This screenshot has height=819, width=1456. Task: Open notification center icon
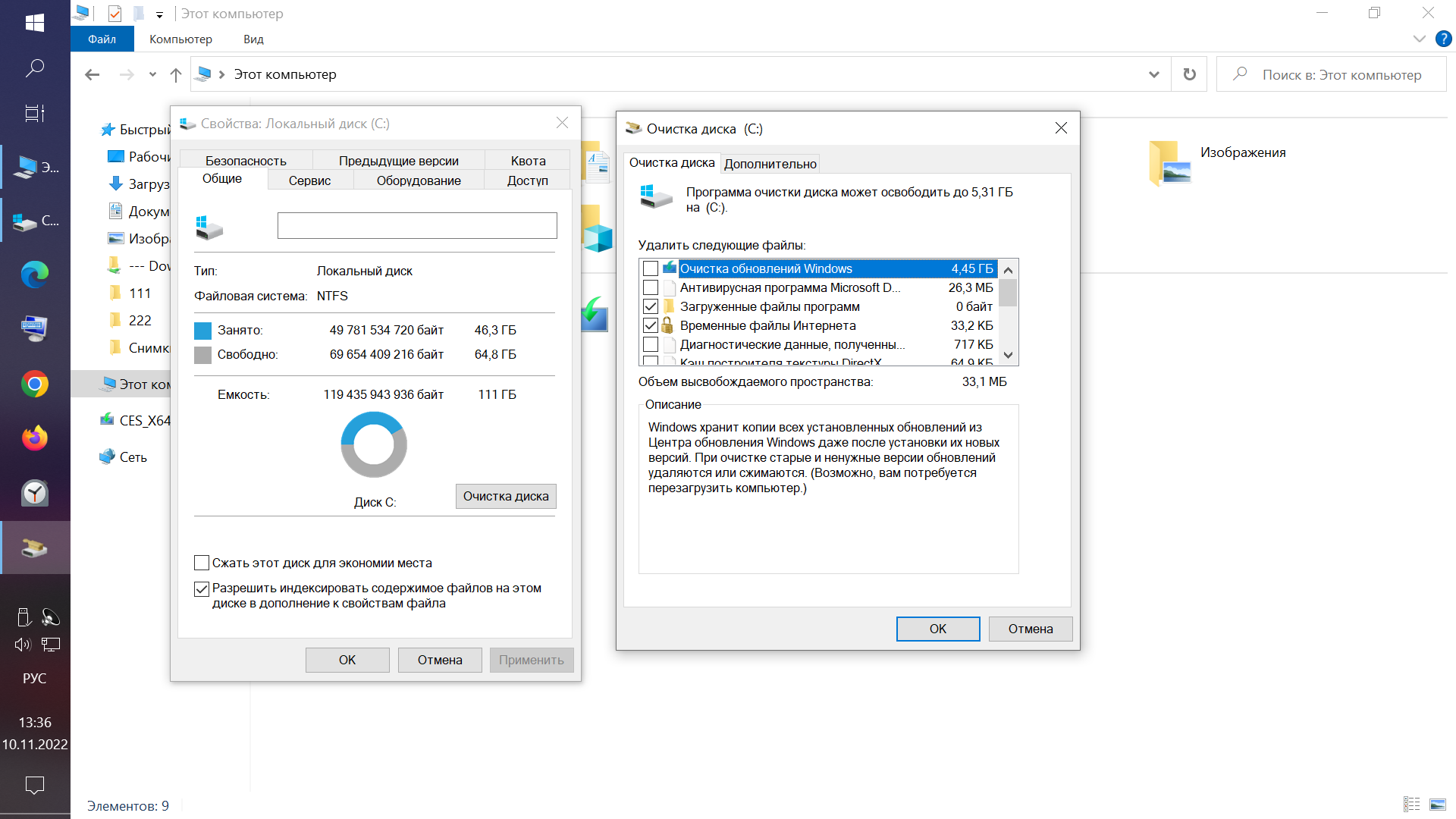pos(35,785)
